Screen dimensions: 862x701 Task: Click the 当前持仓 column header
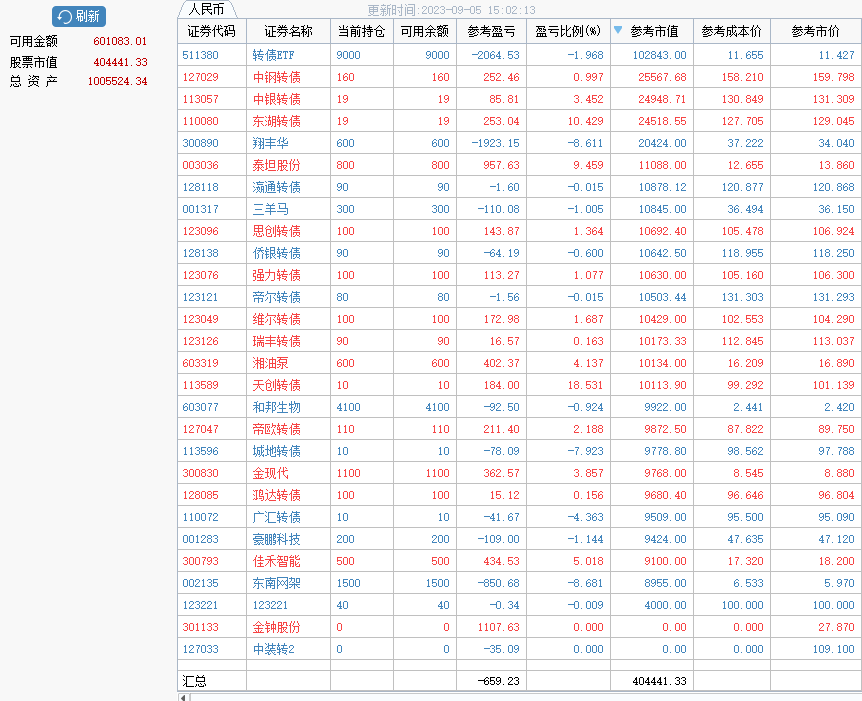[361, 31]
